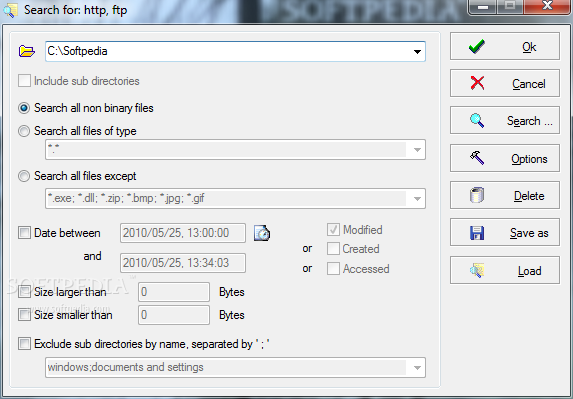
Task: Click the hammer icon on Options
Action: (x=477, y=158)
